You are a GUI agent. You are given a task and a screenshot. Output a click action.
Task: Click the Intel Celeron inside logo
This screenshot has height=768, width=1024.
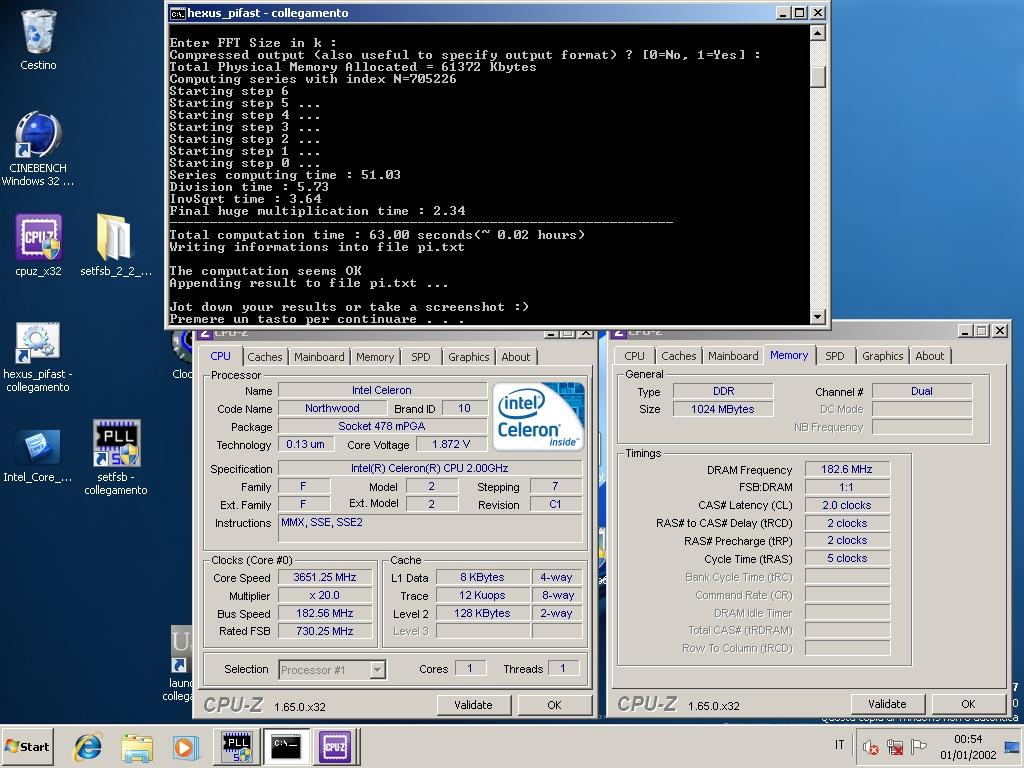pos(538,416)
